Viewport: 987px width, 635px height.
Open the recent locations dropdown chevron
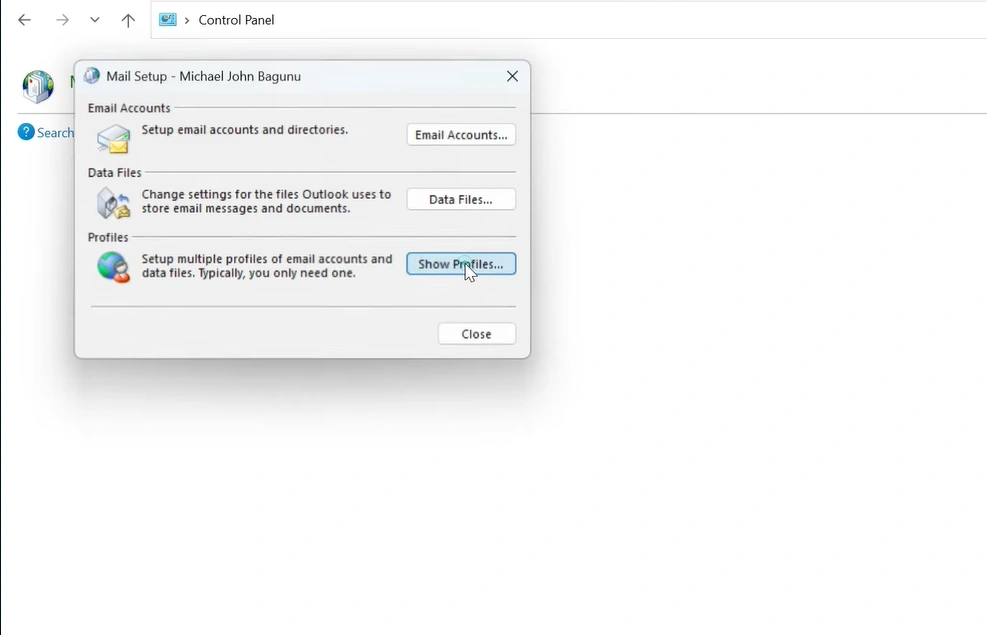[94, 19]
